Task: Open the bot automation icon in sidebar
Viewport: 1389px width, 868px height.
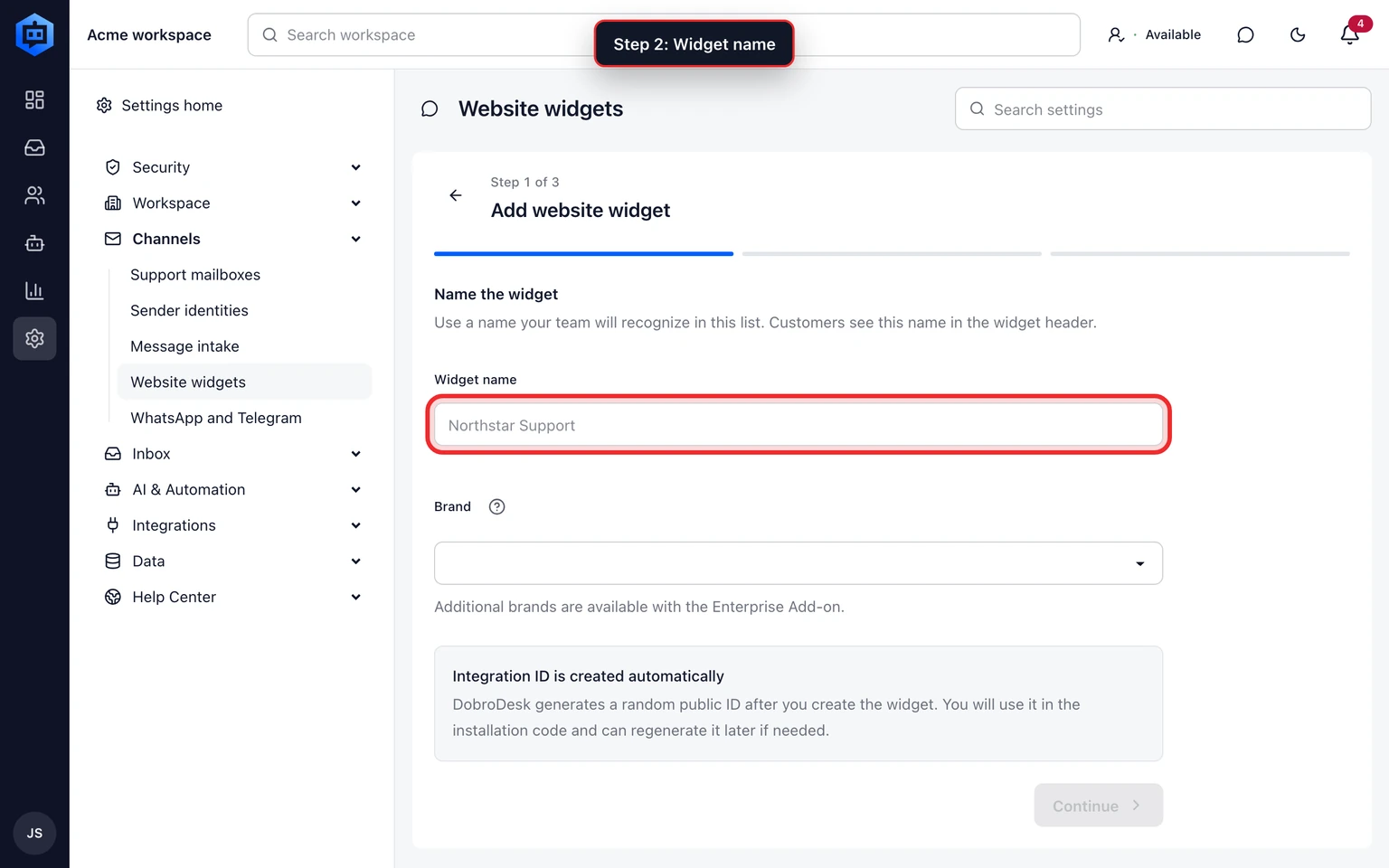Action: [34, 243]
